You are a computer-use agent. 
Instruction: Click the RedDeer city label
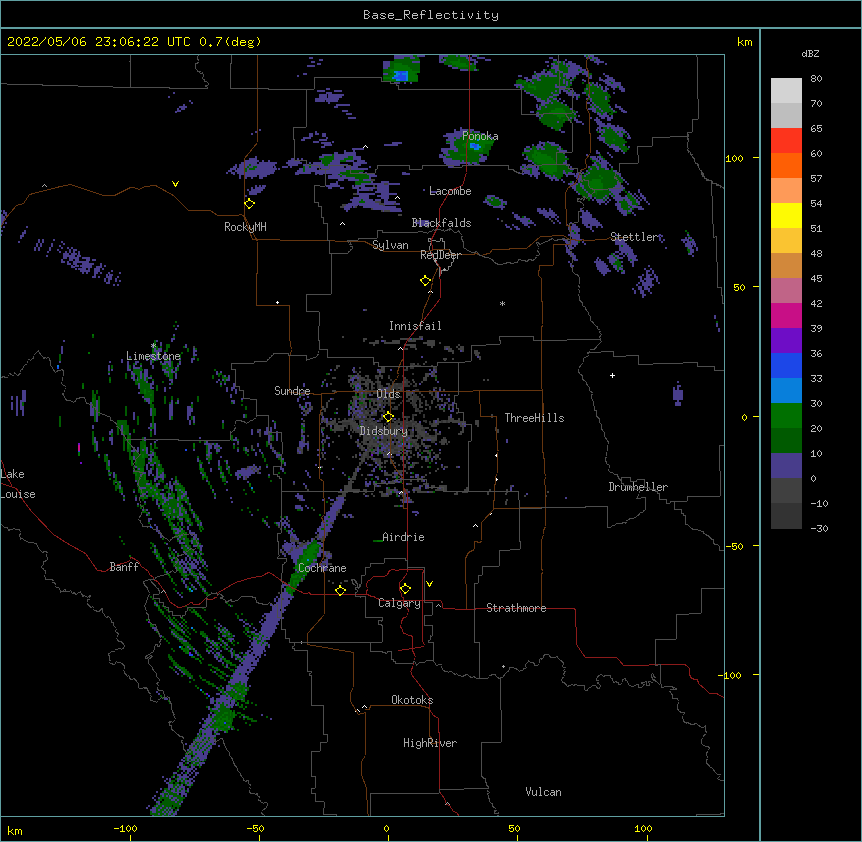point(440,255)
